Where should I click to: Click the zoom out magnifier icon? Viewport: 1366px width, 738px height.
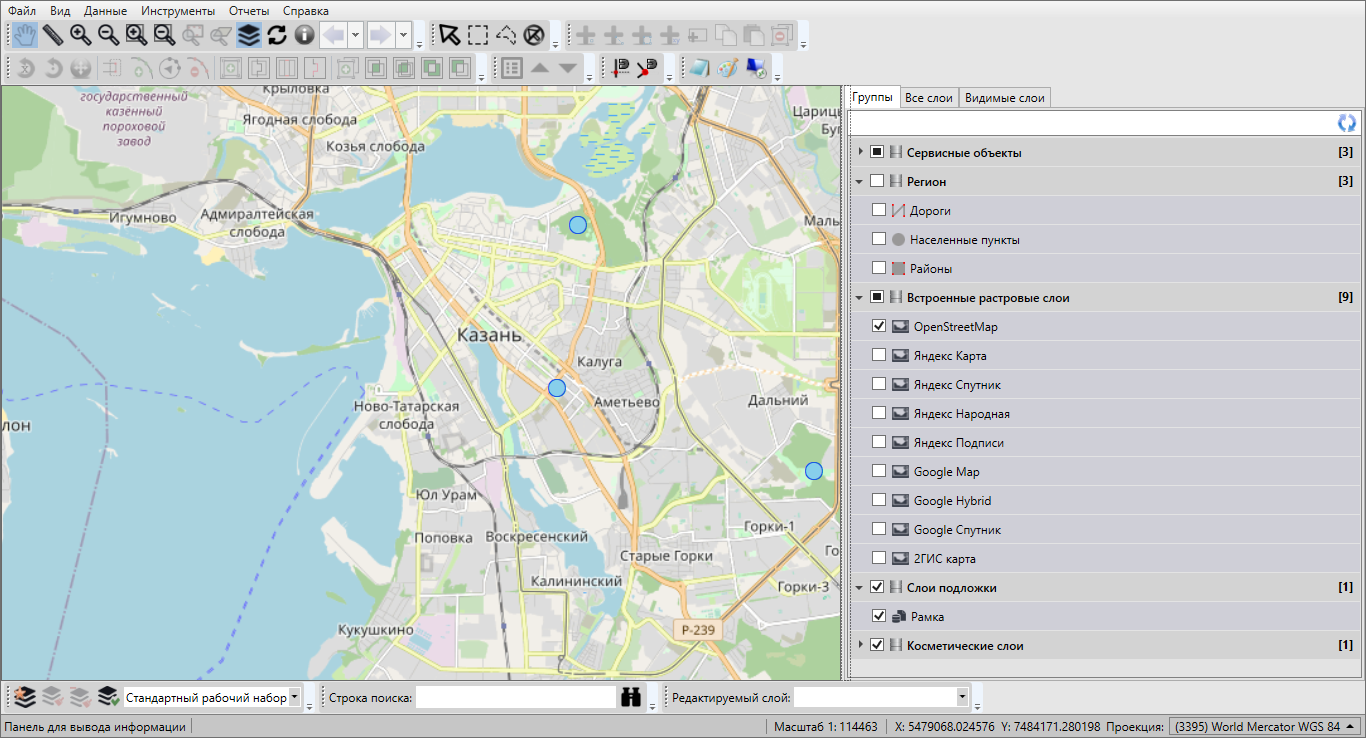coord(109,35)
